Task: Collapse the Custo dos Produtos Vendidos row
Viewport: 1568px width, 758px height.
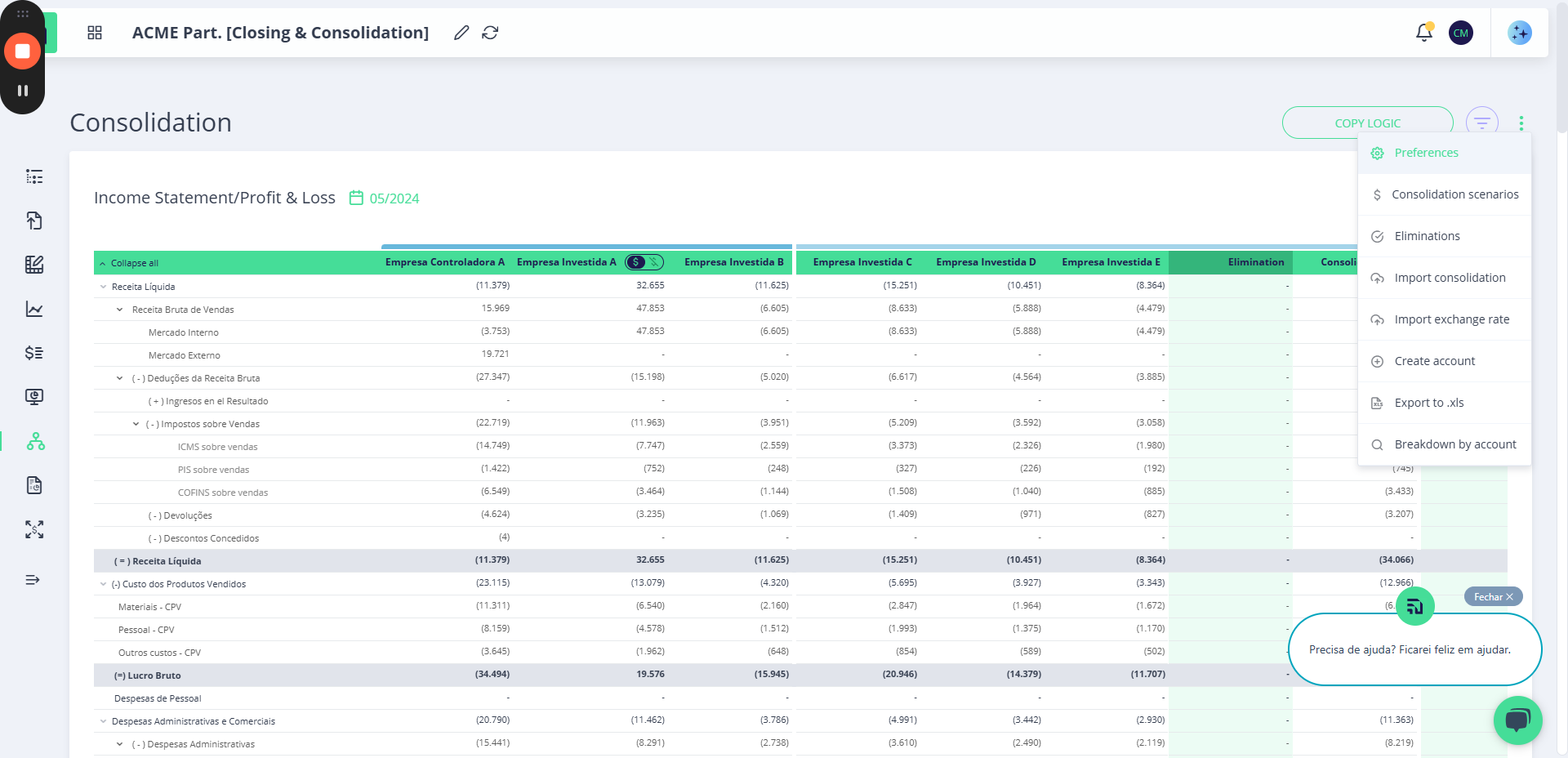Action: (104, 584)
